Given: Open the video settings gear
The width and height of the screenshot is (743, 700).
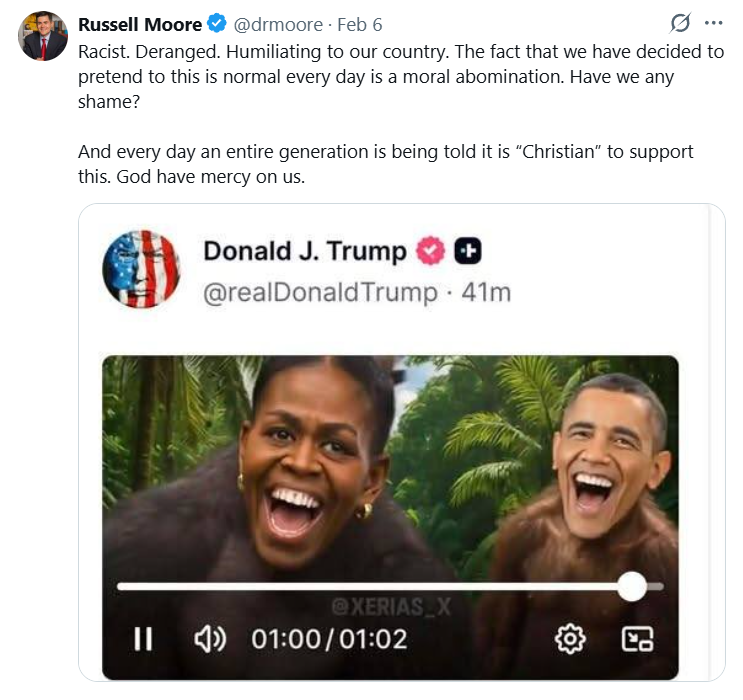Looking at the screenshot, I should (571, 639).
